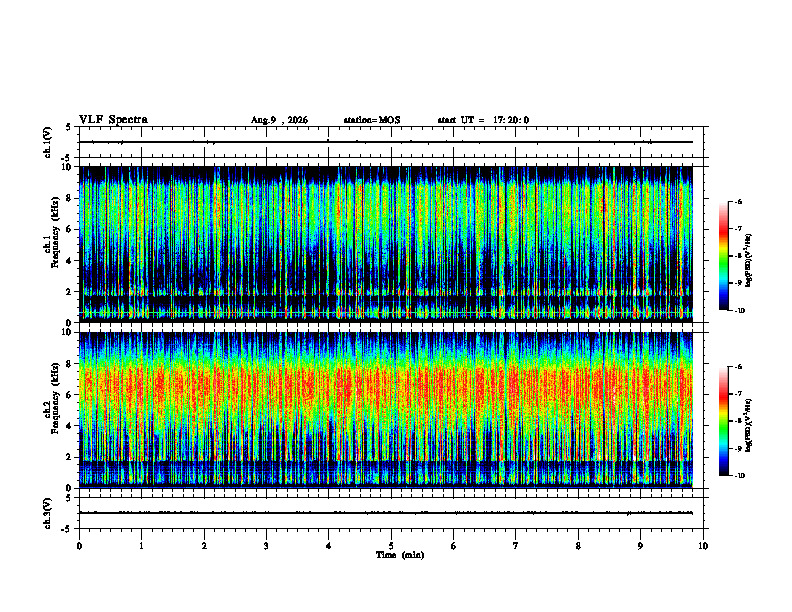The image size is (792, 612).
Task: Click the ch.3 voltage waveform strip
Action: coord(391,513)
